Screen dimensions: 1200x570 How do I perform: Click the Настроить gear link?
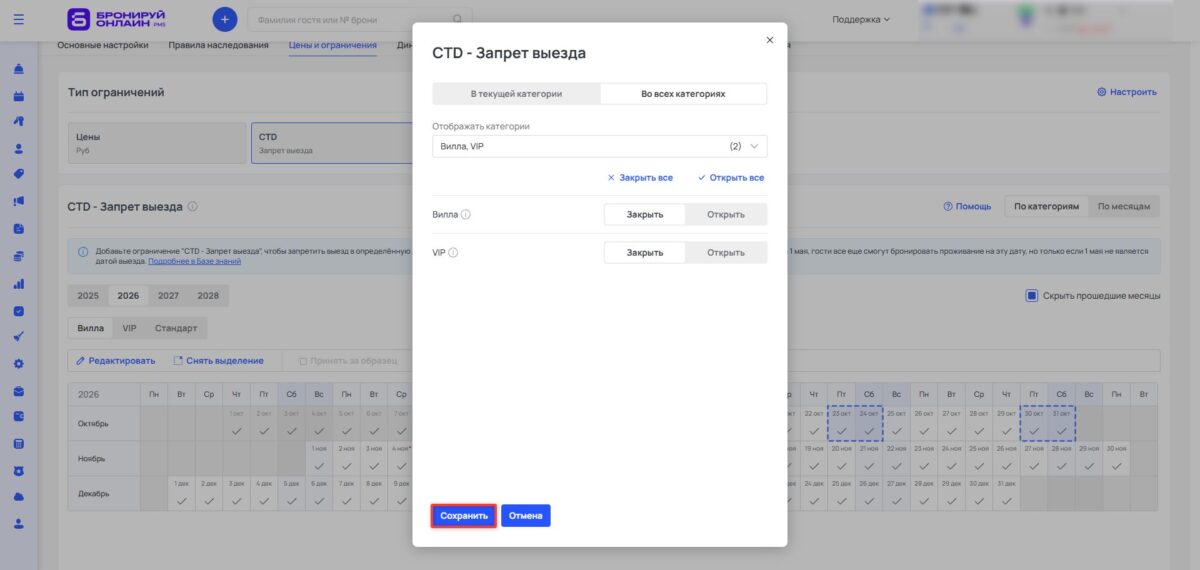(x=1127, y=92)
